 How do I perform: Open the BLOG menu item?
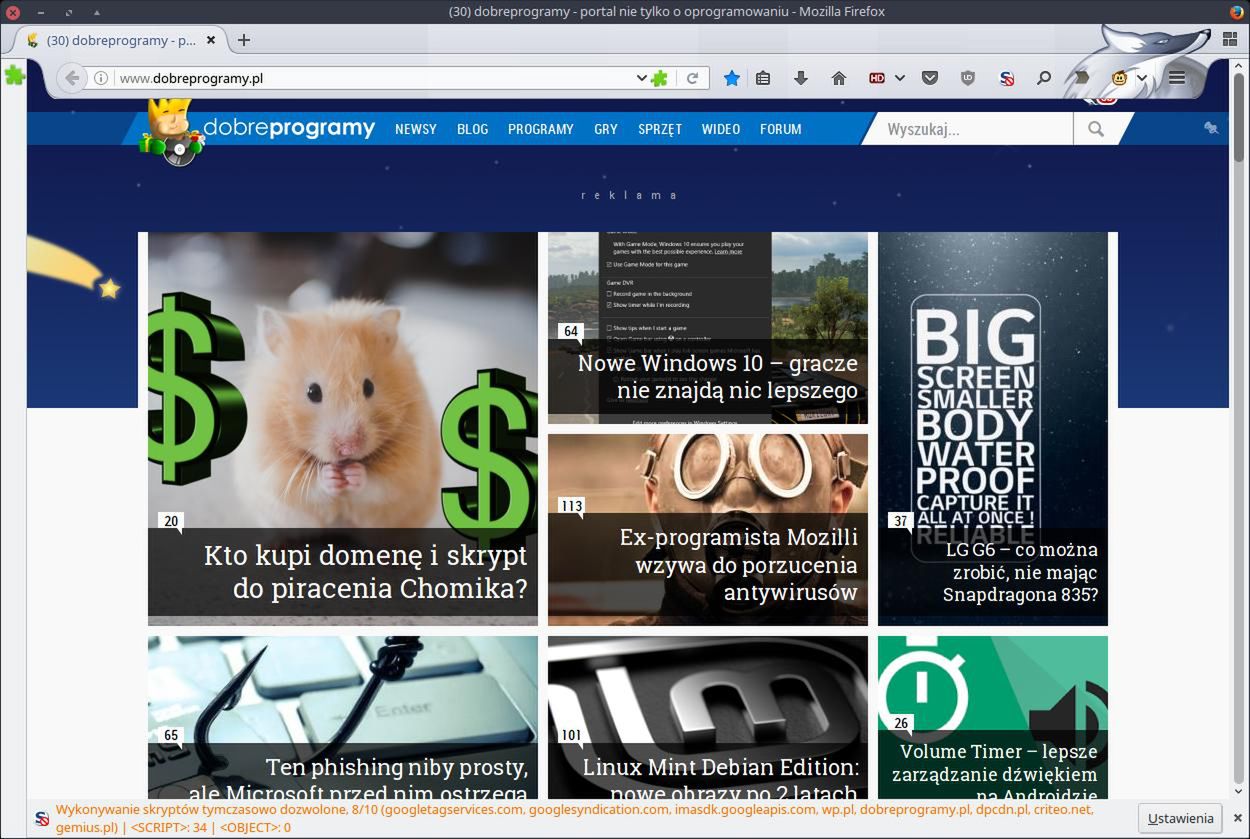coord(473,129)
